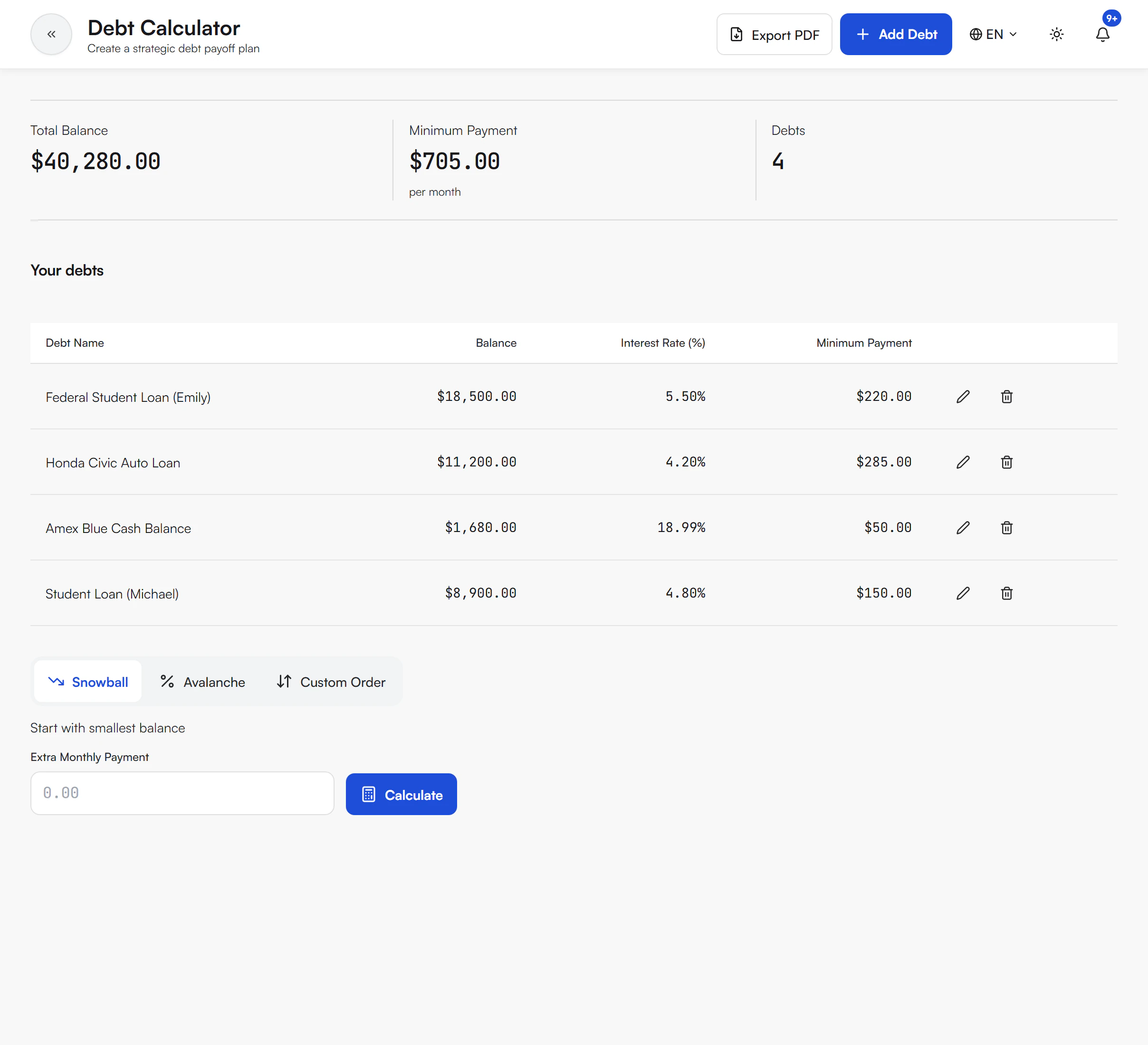
Task: Click the Calculate button
Action: (x=401, y=795)
